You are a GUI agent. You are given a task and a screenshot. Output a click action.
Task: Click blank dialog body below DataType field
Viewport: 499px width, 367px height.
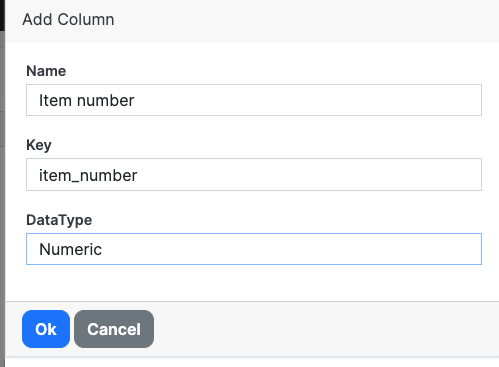(x=253, y=283)
